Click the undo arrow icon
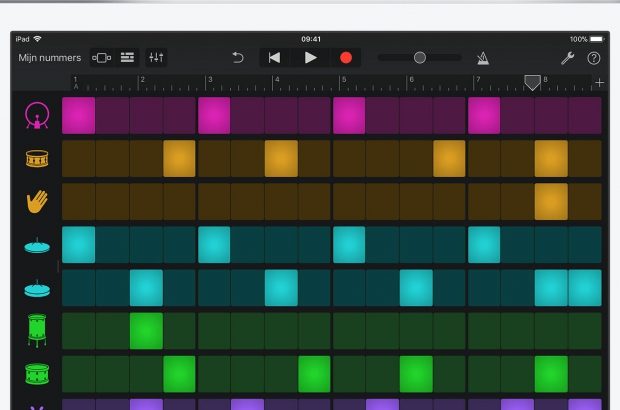 [x=238, y=58]
